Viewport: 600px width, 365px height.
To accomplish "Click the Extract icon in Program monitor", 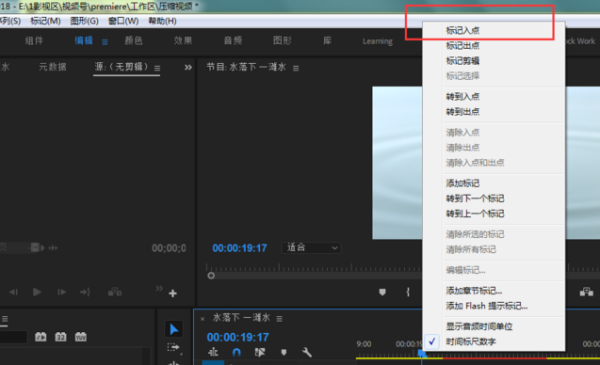I will 586,292.
